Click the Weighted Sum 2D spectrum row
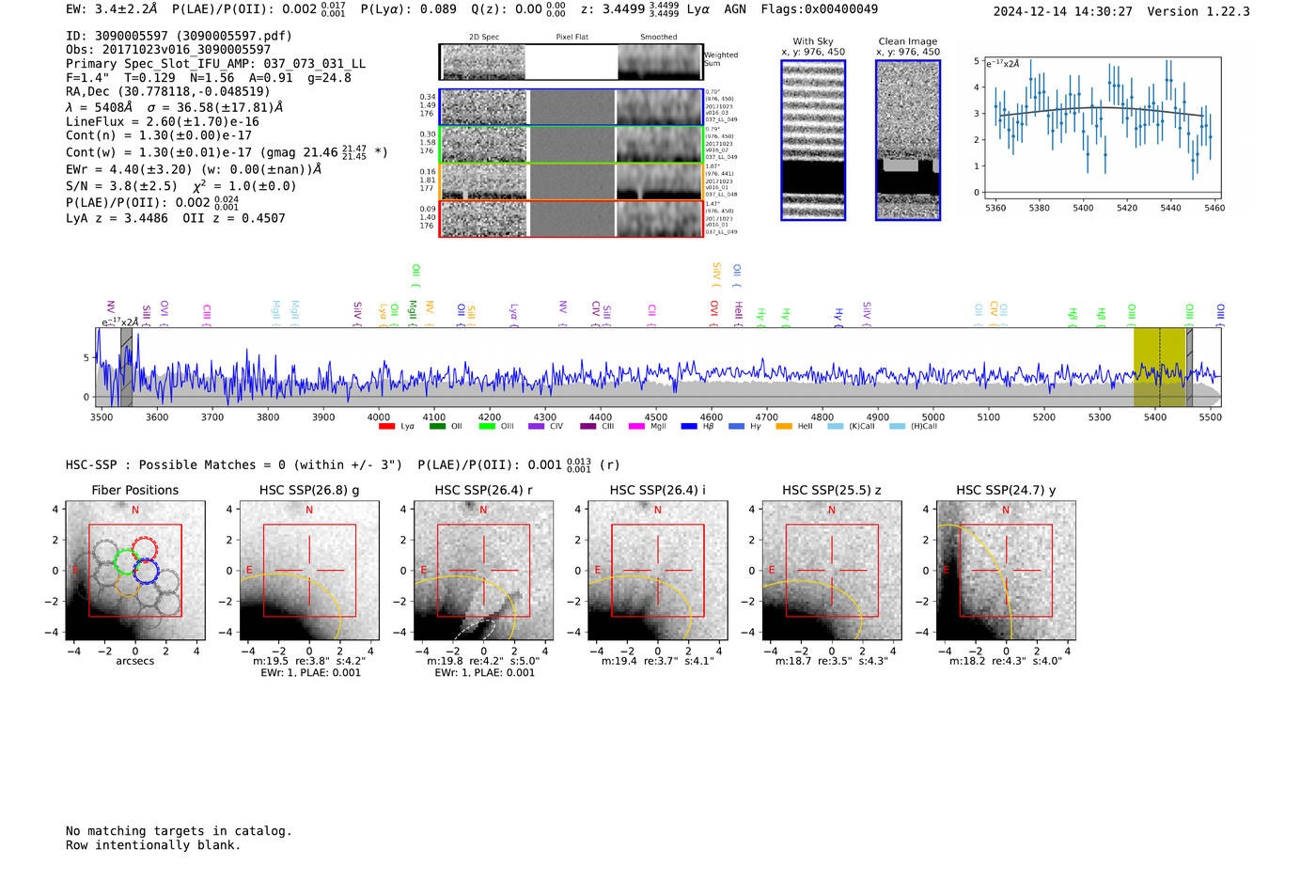The width and height of the screenshot is (1316, 896). click(x=572, y=62)
